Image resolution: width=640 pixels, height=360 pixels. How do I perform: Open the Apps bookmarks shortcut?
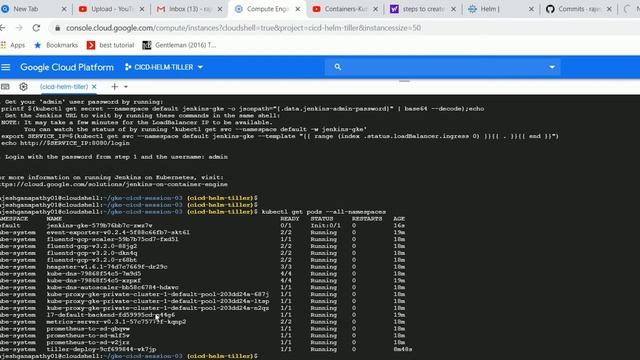(13, 45)
